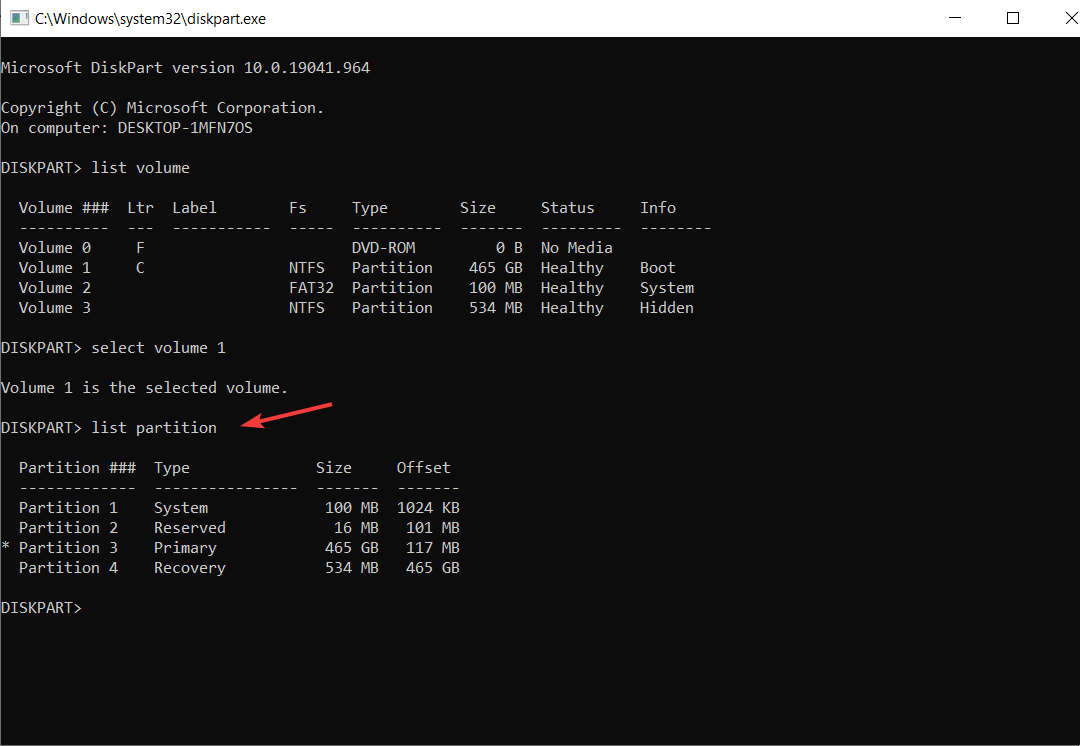This screenshot has height=746, width=1080.
Task: Click the 'Volume 3' row label
Action: [54, 307]
